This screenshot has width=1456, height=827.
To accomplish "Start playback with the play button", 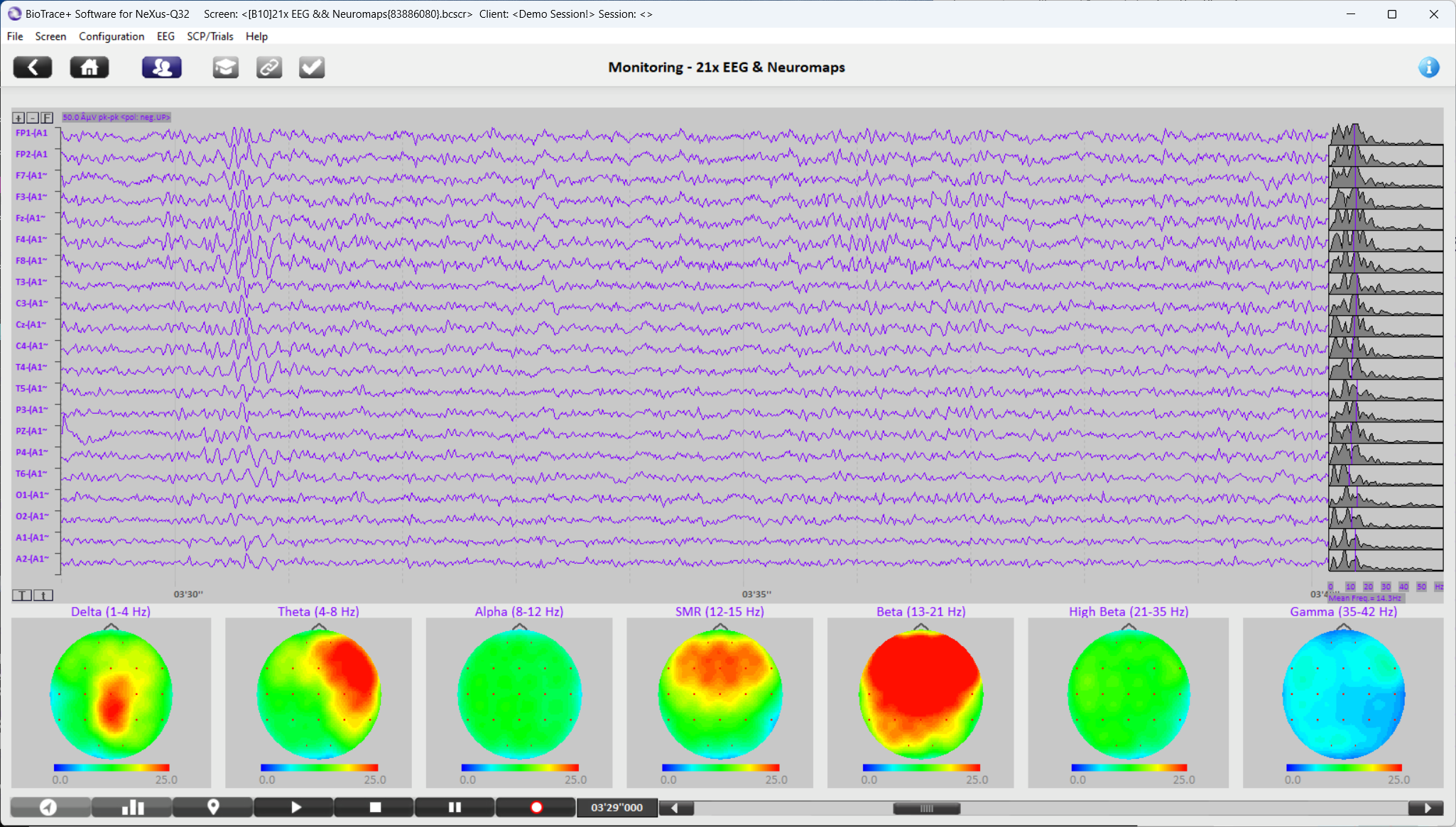I will tap(295, 807).
